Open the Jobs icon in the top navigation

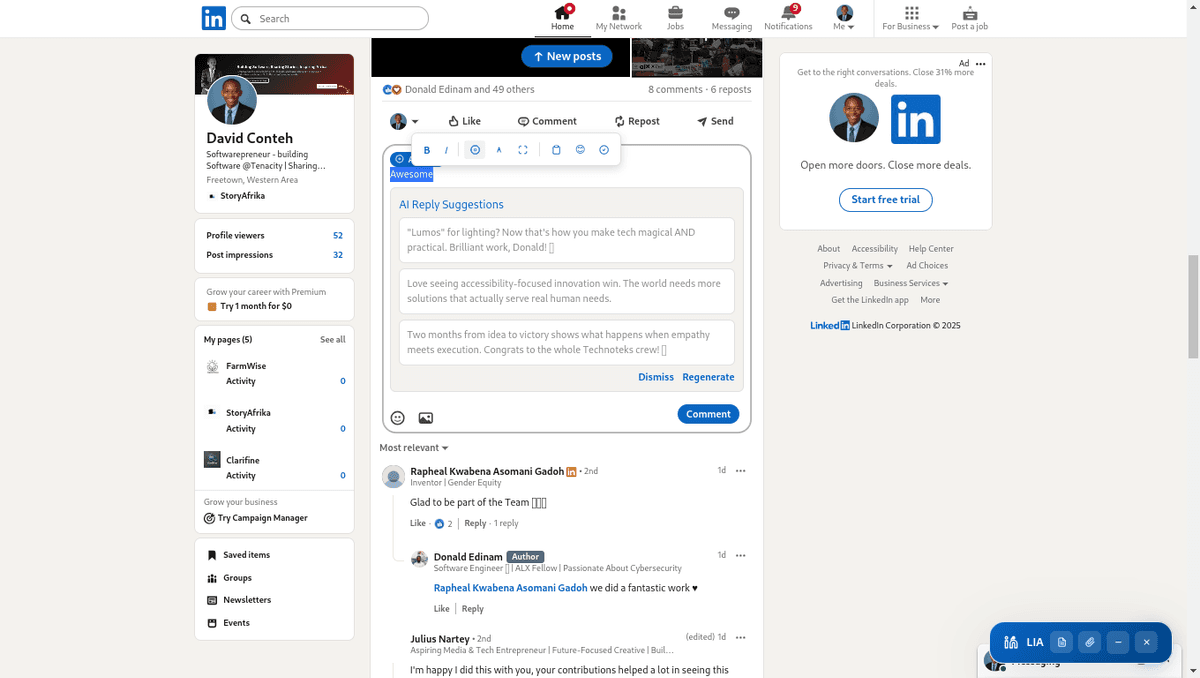[x=675, y=17]
